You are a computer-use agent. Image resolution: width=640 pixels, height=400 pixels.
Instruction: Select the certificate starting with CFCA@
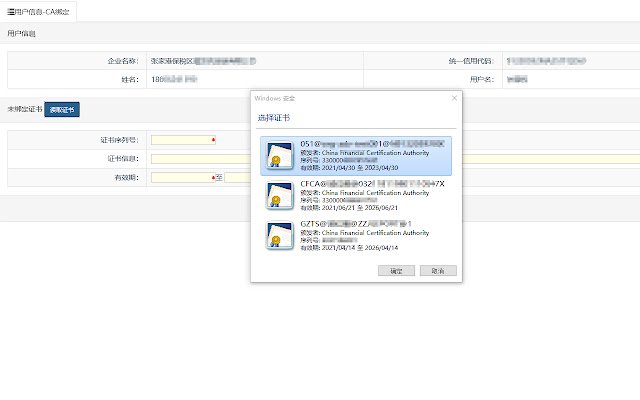[356, 196]
